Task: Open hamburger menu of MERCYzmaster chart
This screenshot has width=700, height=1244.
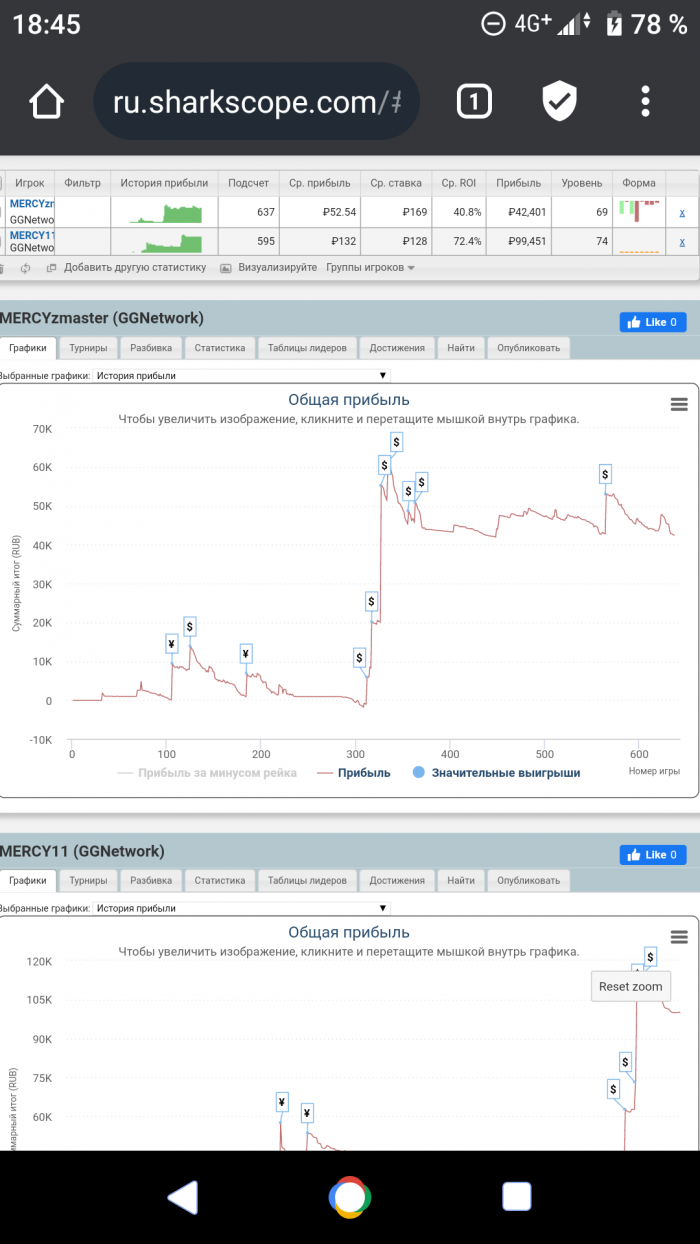Action: click(679, 404)
